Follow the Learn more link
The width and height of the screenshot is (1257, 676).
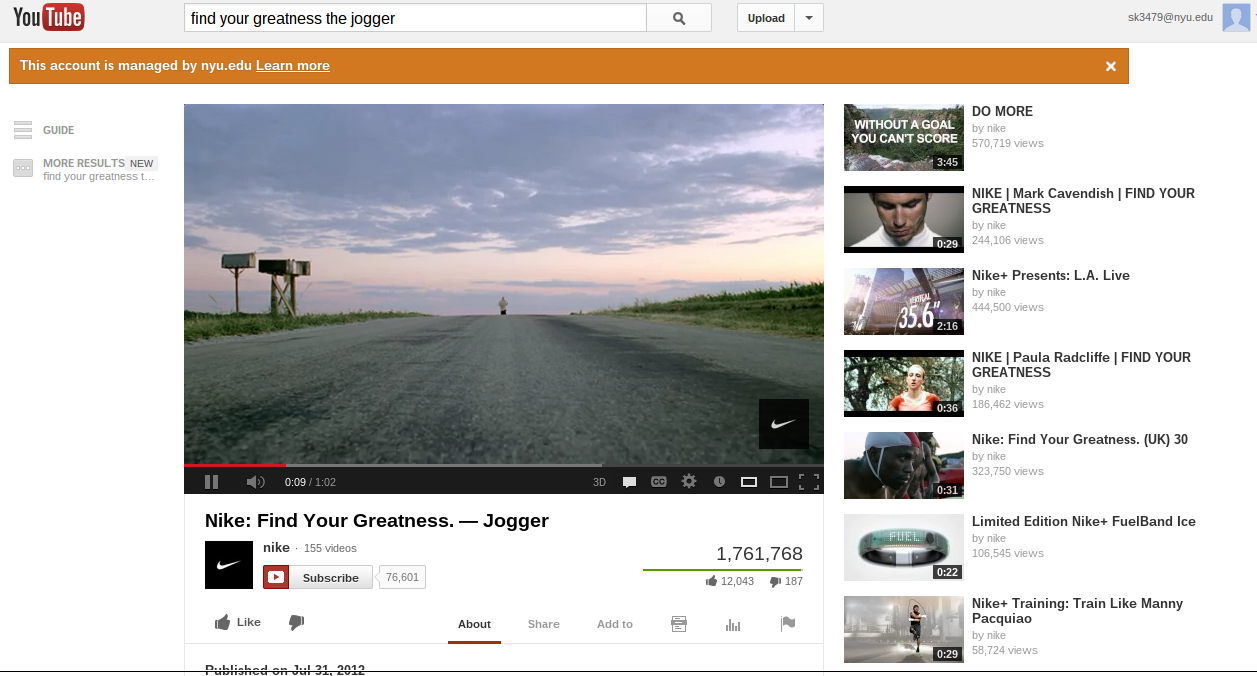(293, 66)
